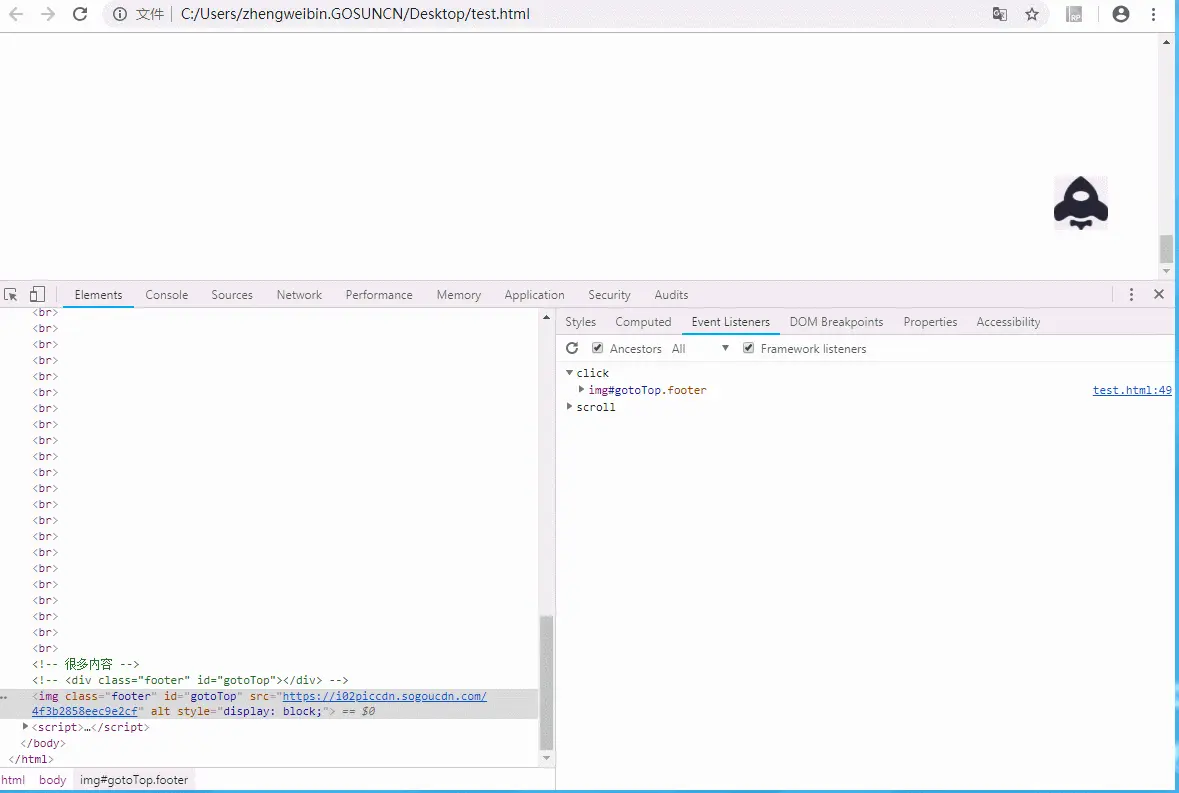Expand the img#gotoTop.footer listener
The image size is (1179, 793).
(581, 389)
